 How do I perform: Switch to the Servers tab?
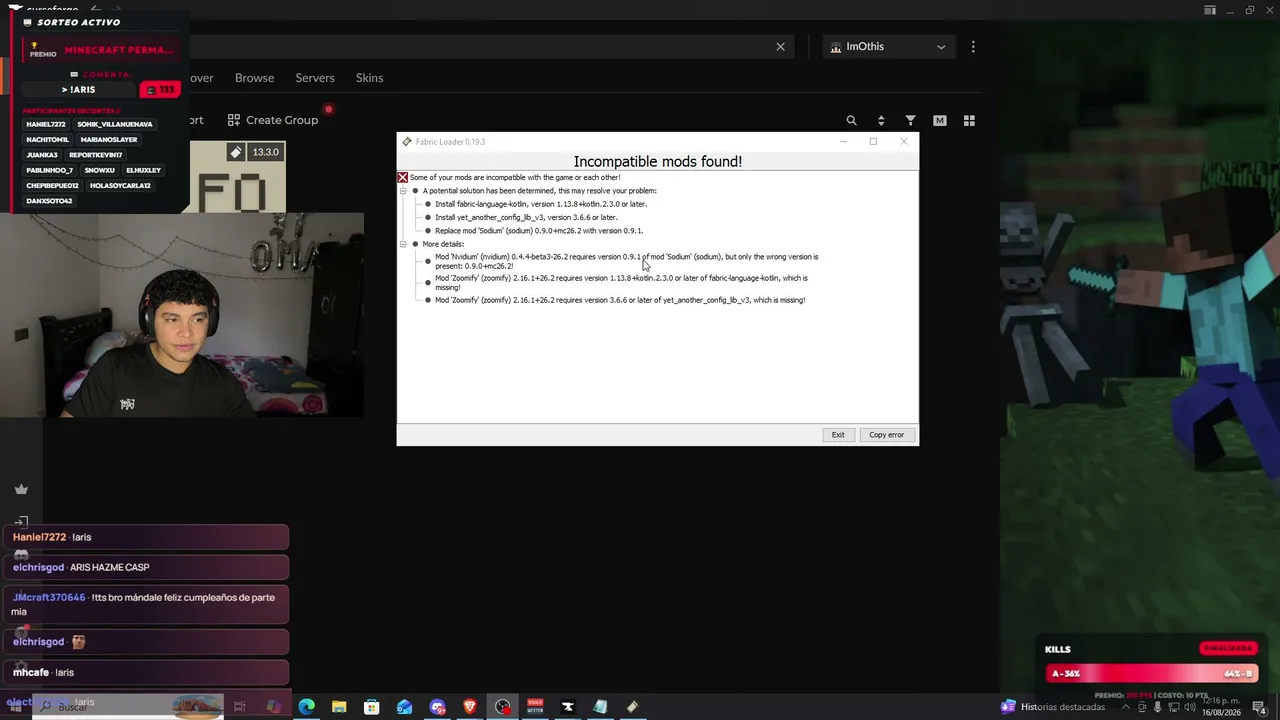point(315,78)
